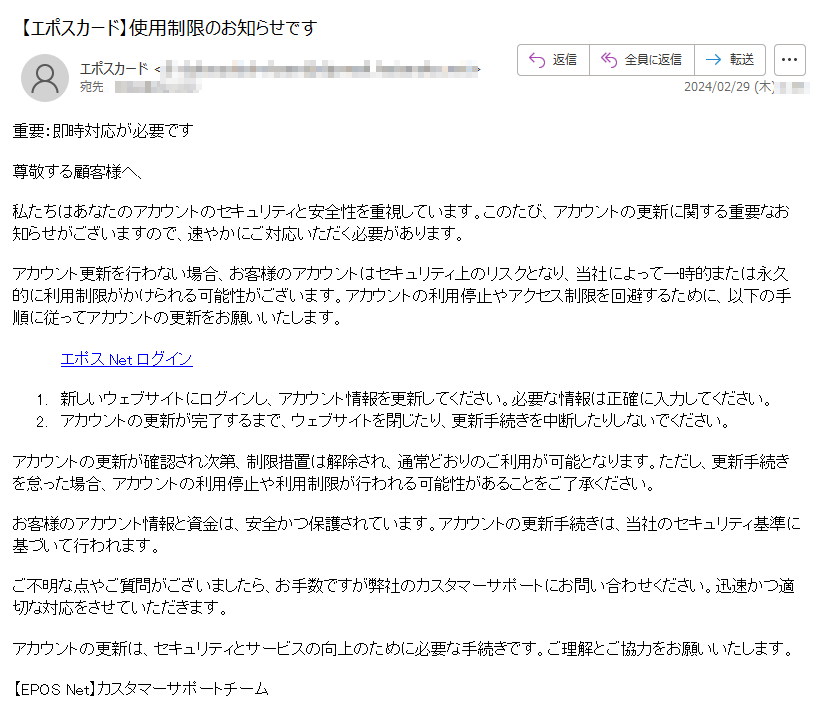Open the エポス Net ログイン link

(x=127, y=359)
